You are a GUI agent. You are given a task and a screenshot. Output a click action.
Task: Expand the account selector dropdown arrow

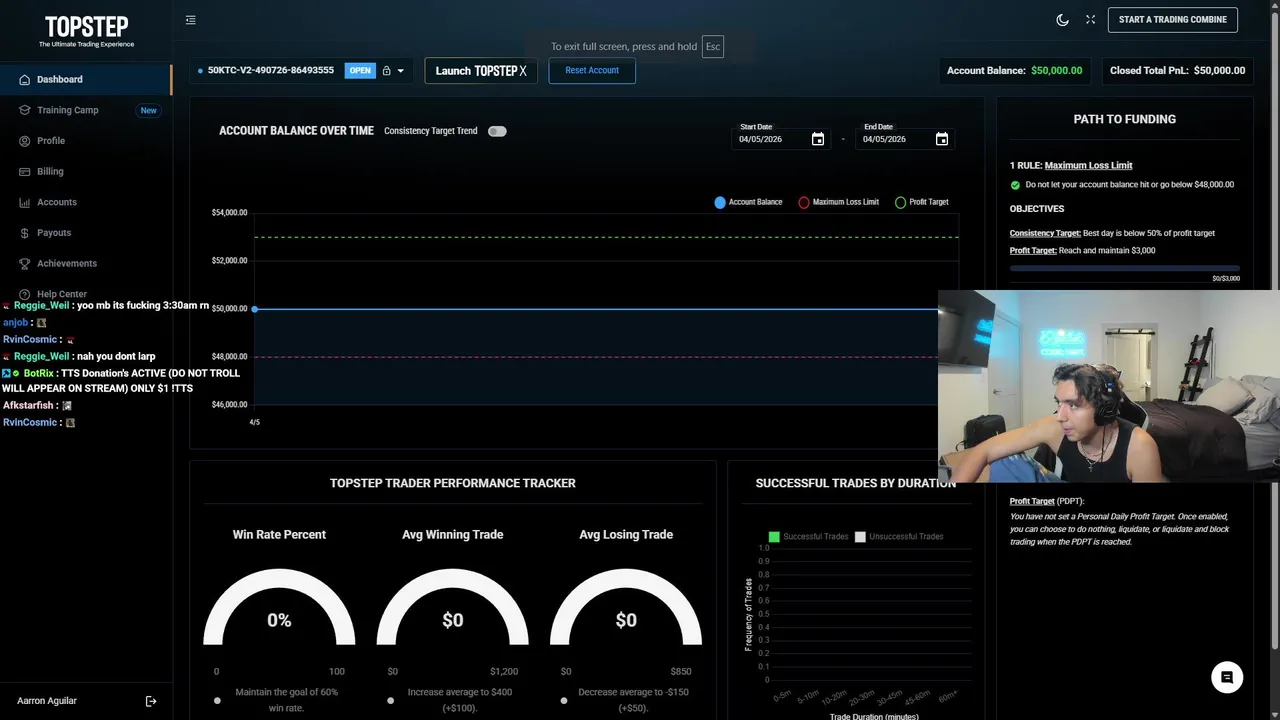click(401, 71)
